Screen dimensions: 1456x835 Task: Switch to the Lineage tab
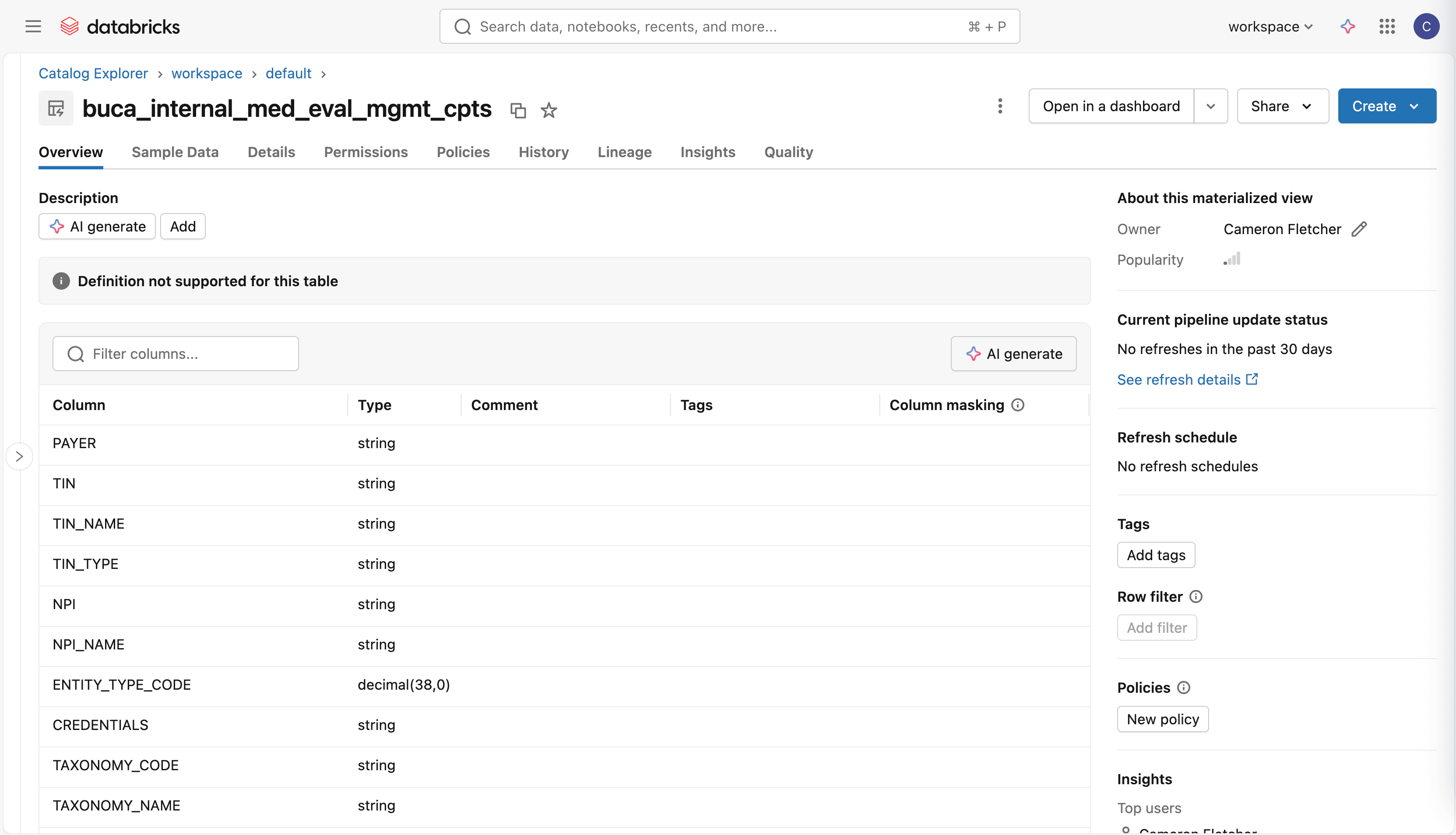624,152
